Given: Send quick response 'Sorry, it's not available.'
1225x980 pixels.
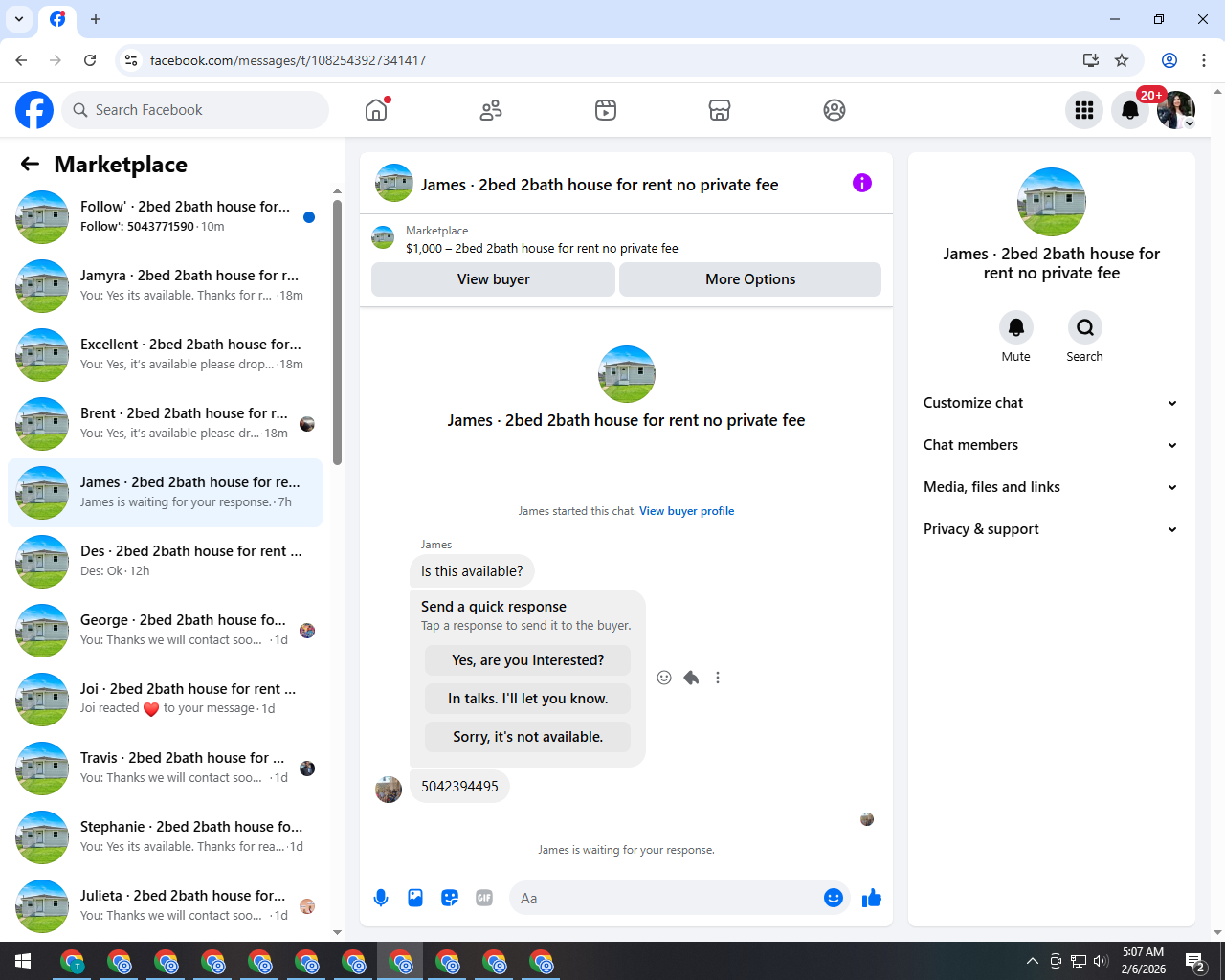Looking at the screenshot, I should [x=527, y=737].
